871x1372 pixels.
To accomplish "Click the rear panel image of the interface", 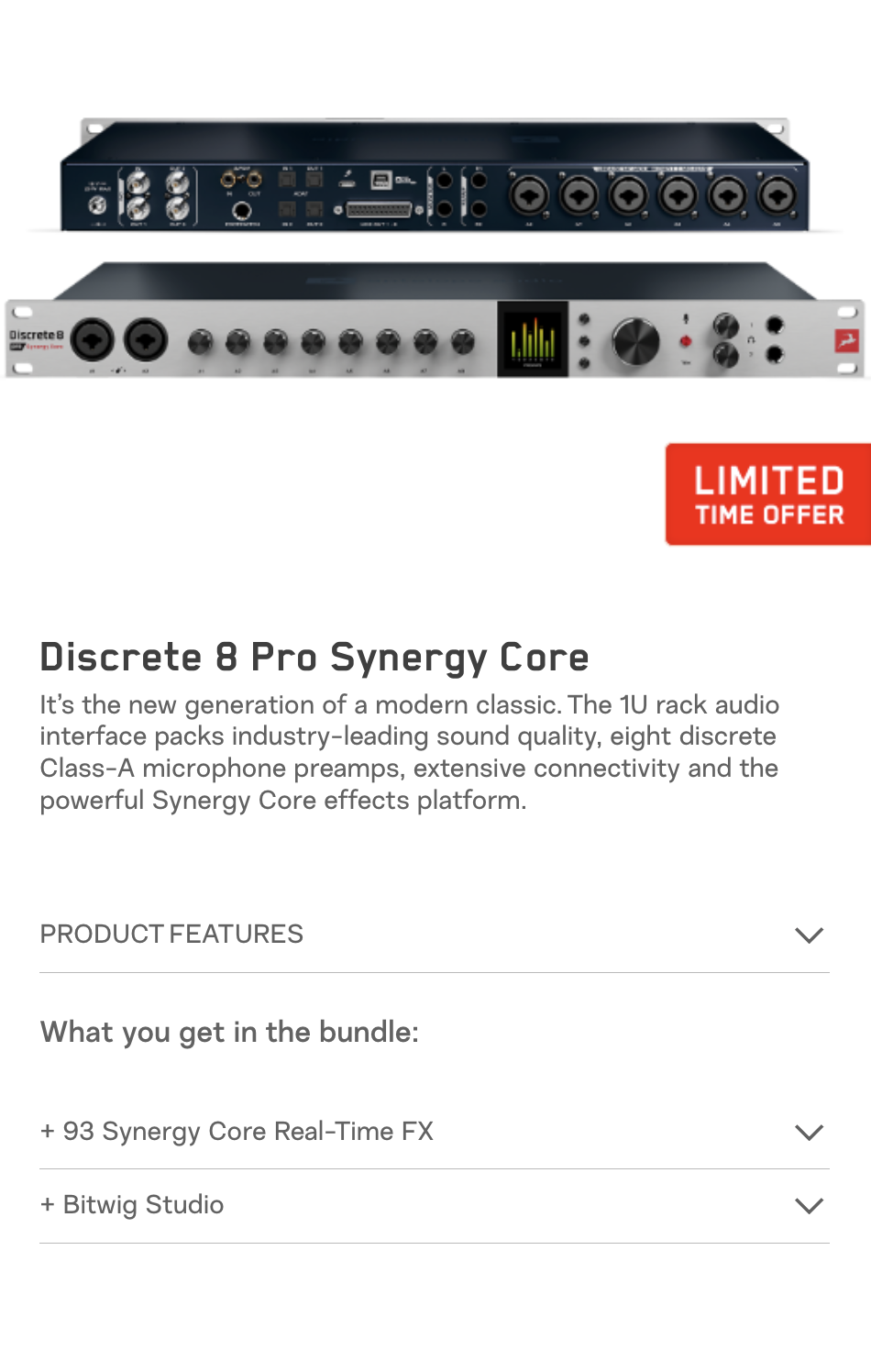I will coord(434,174).
